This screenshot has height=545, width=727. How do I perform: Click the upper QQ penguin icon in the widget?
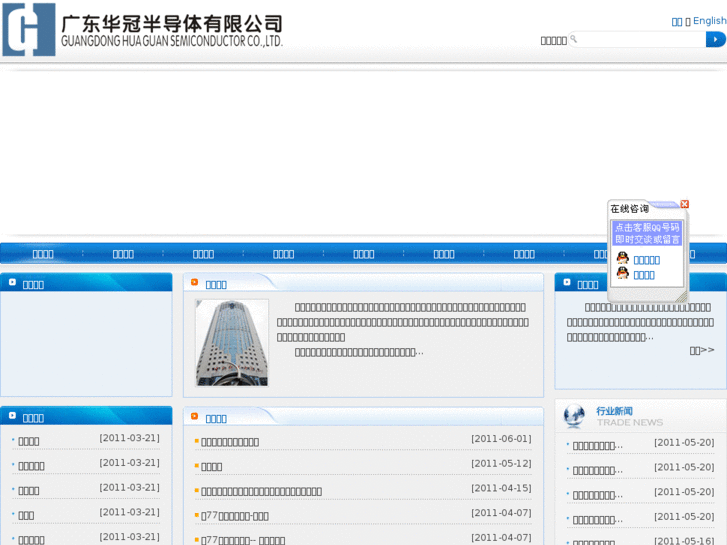pos(623,258)
